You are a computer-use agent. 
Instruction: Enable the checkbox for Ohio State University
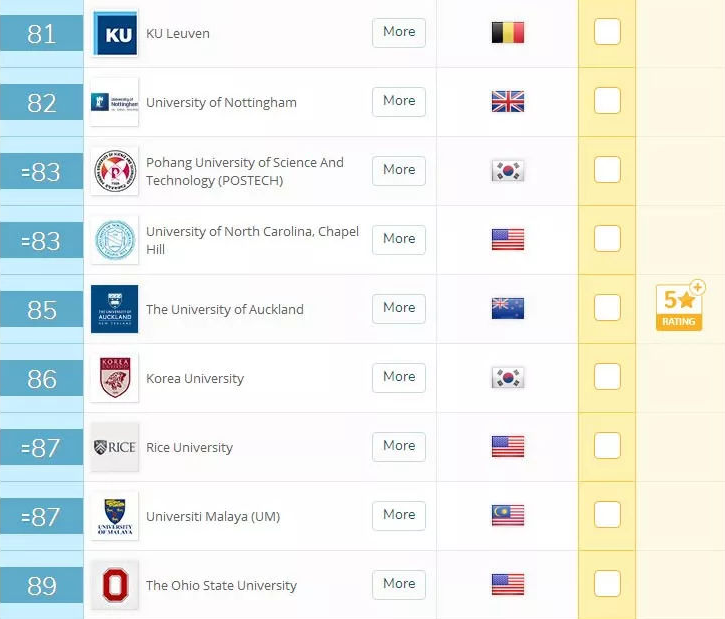607,583
